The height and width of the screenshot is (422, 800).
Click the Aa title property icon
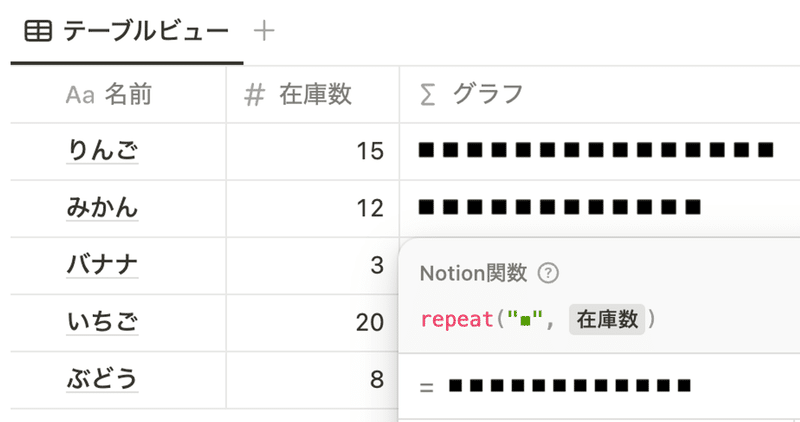pyautogui.click(x=80, y=95)
